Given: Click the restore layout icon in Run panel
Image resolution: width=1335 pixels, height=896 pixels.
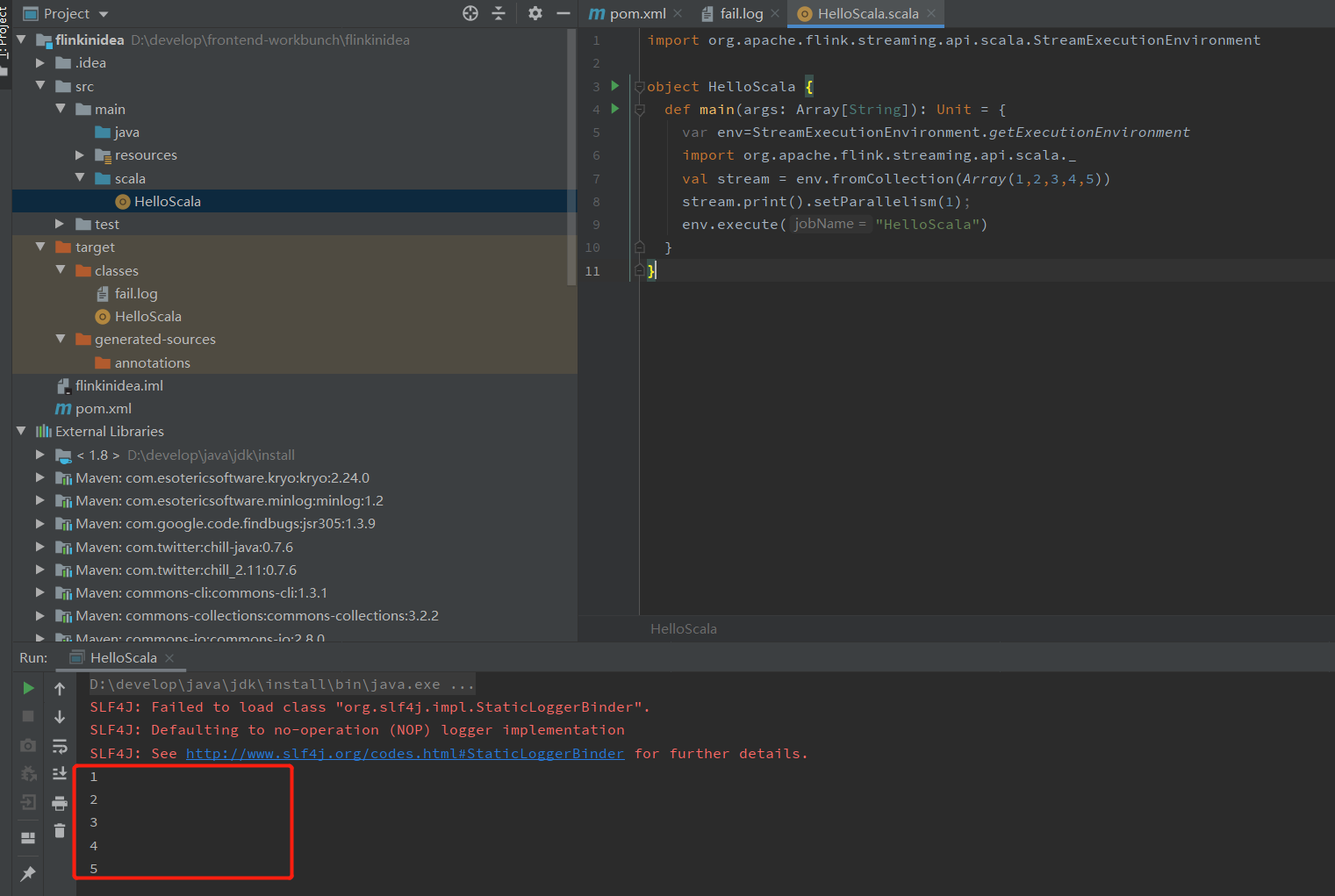Looking at the screenshot, I should click(x=28, y=838).
